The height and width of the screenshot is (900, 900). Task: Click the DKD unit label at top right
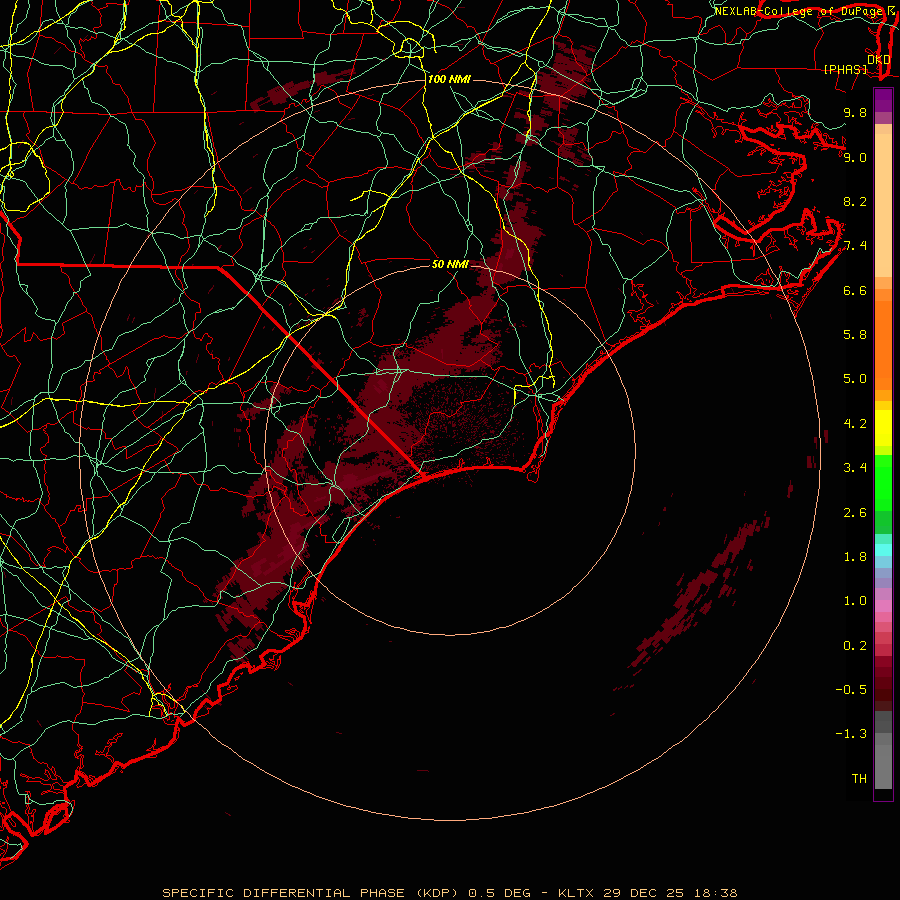[x=879, y=59]
